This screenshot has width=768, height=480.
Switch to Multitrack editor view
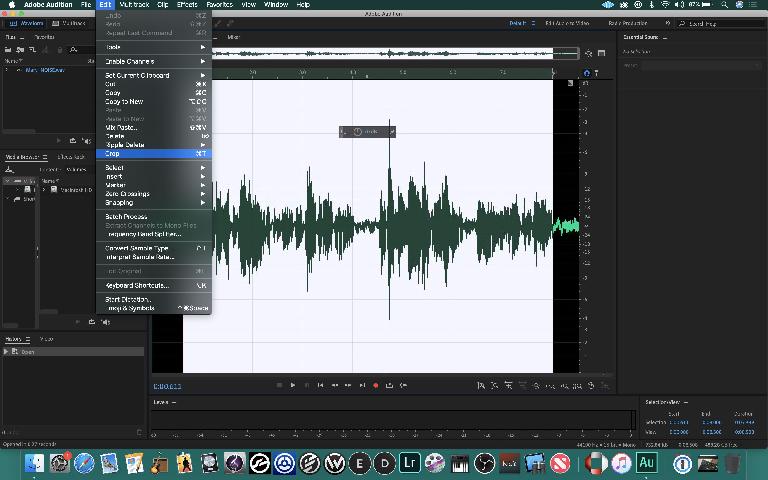click(x=69, y=23)
